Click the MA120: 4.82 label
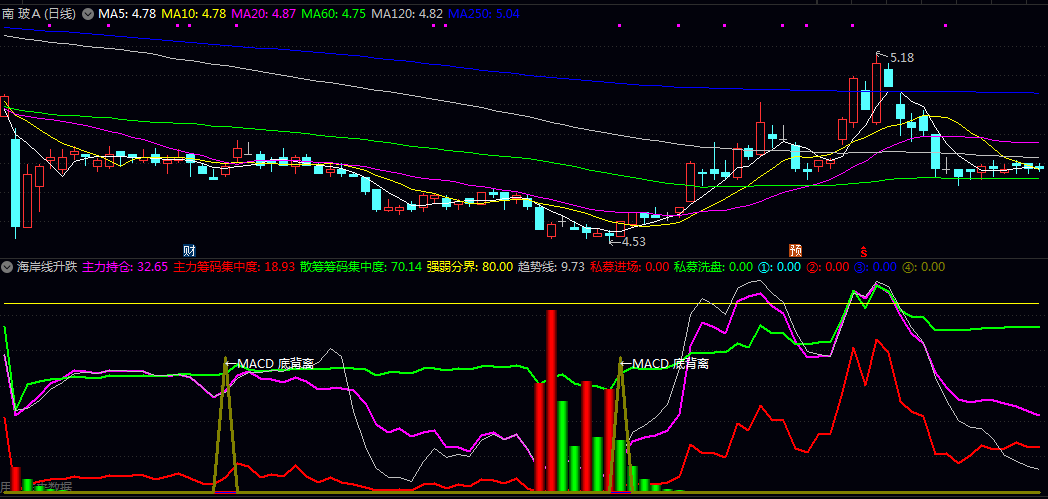 (x=407, y=13)
